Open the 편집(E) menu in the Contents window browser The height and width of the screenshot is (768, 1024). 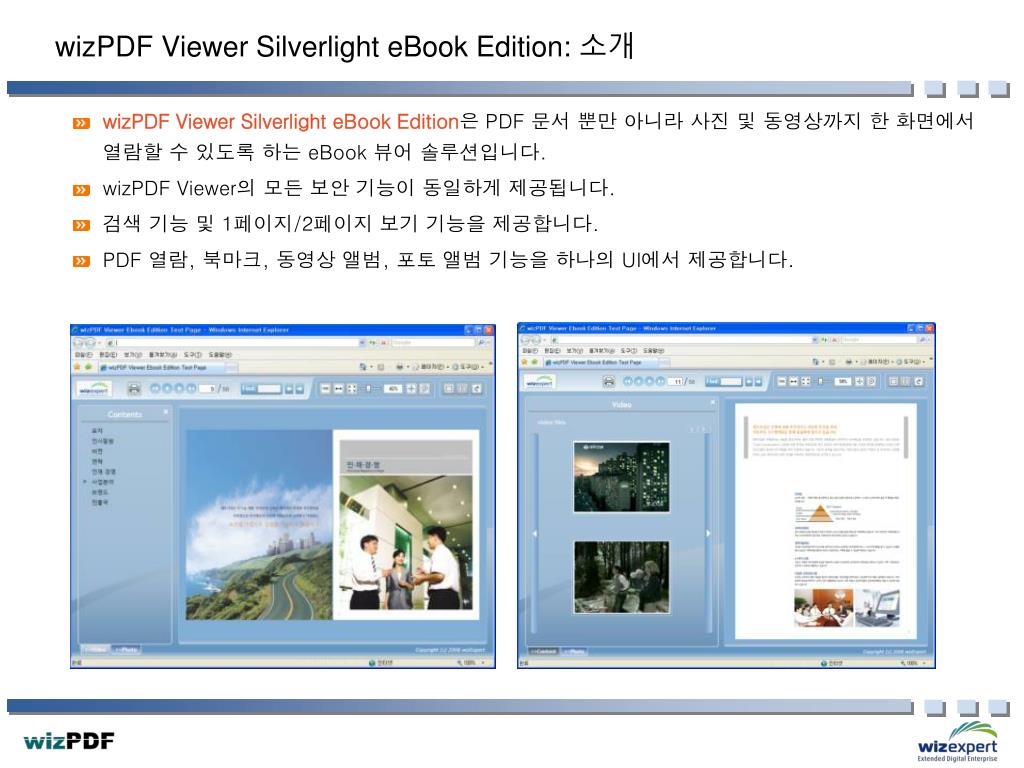(x=108, y=355)
